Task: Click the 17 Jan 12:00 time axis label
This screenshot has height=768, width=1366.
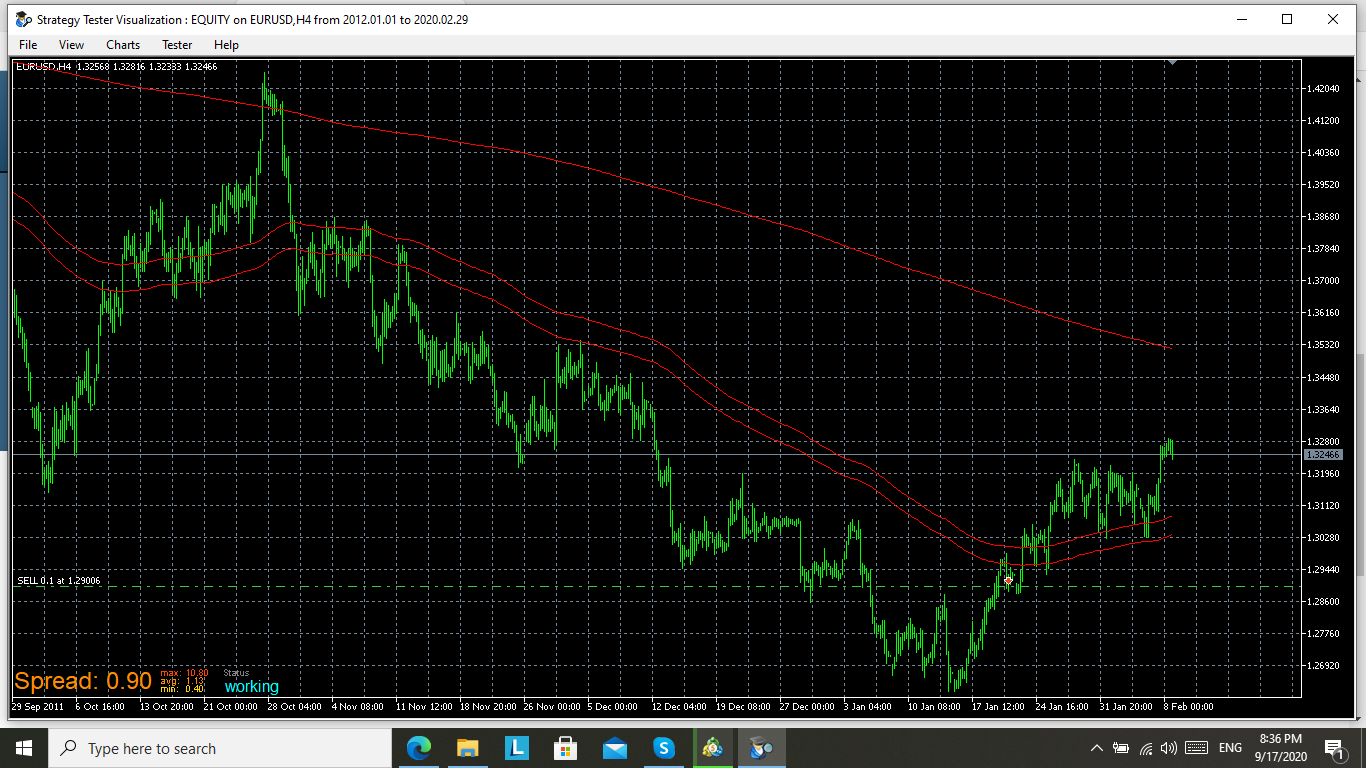Action: (998, 707)
